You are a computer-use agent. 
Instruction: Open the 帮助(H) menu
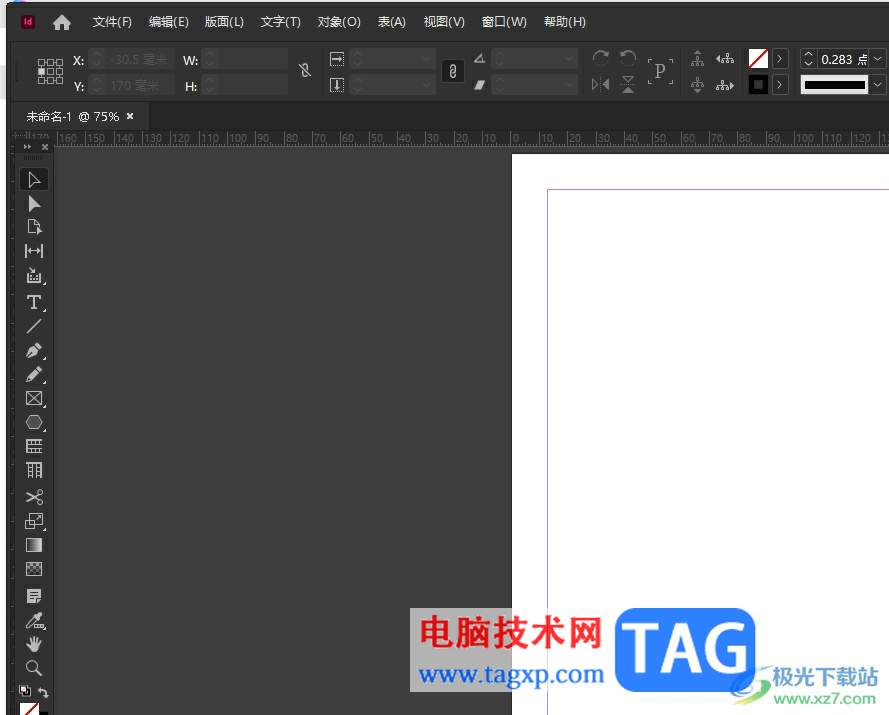[x=565, y=22]
